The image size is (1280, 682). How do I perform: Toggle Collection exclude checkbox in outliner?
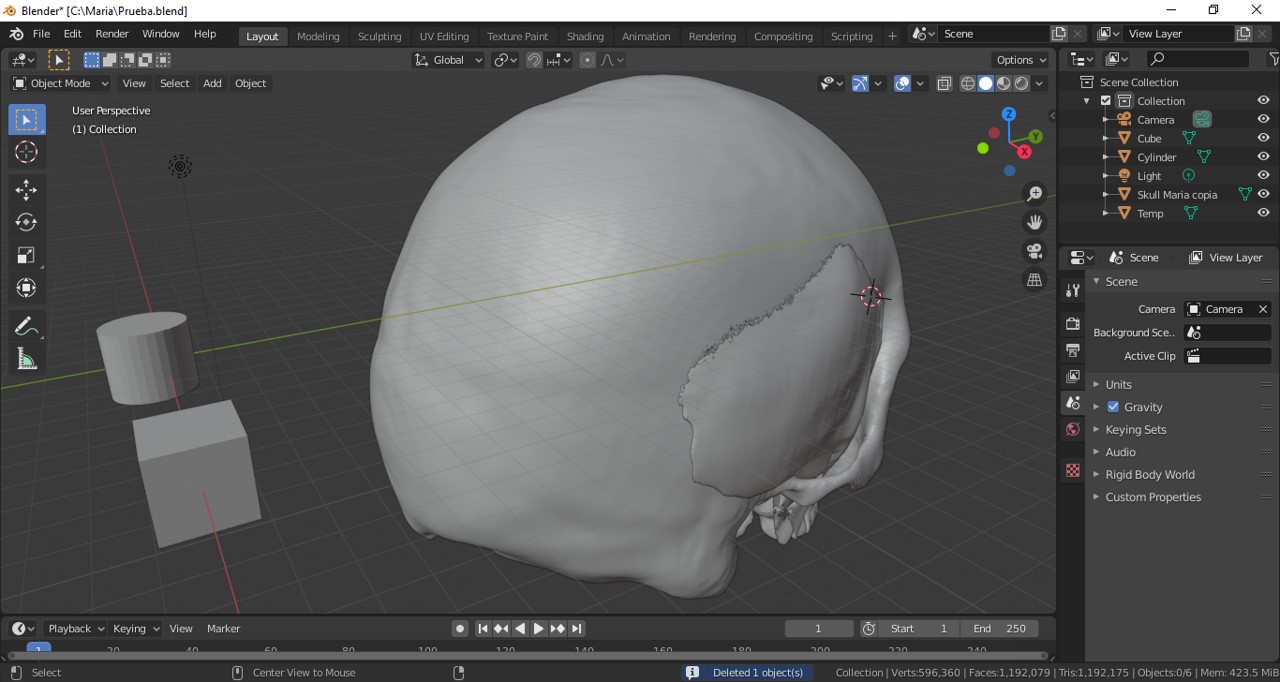pyautogui.click(x=1106, y=101)
